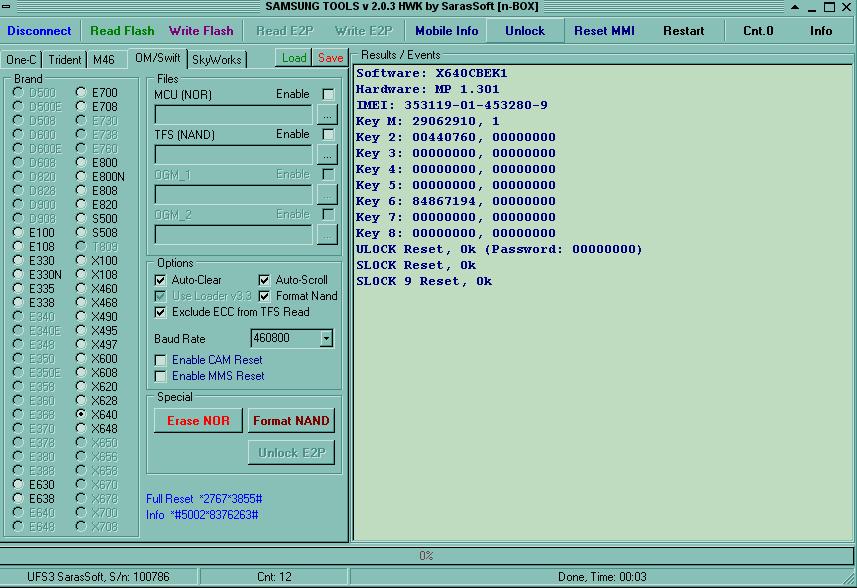
Task: Select the E700 brand radio button
Action: [81, 92]
